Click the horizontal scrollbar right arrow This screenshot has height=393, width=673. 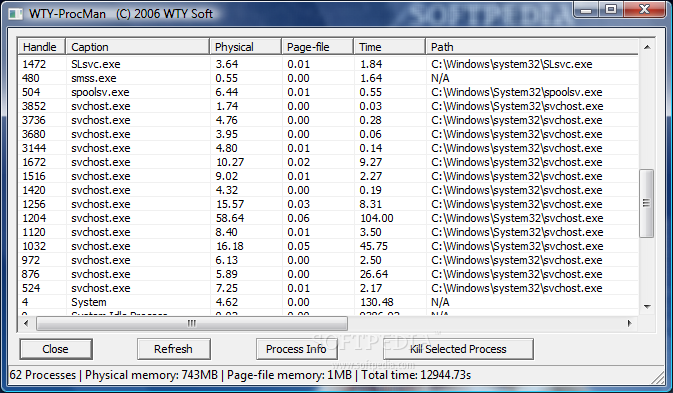630,323
